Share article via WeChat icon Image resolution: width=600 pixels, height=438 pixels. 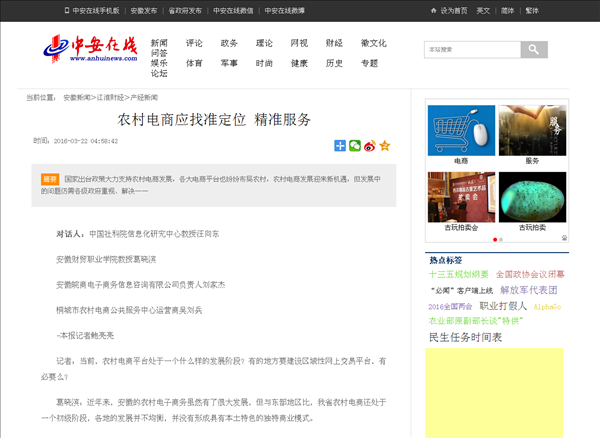[x=355, y=146]
